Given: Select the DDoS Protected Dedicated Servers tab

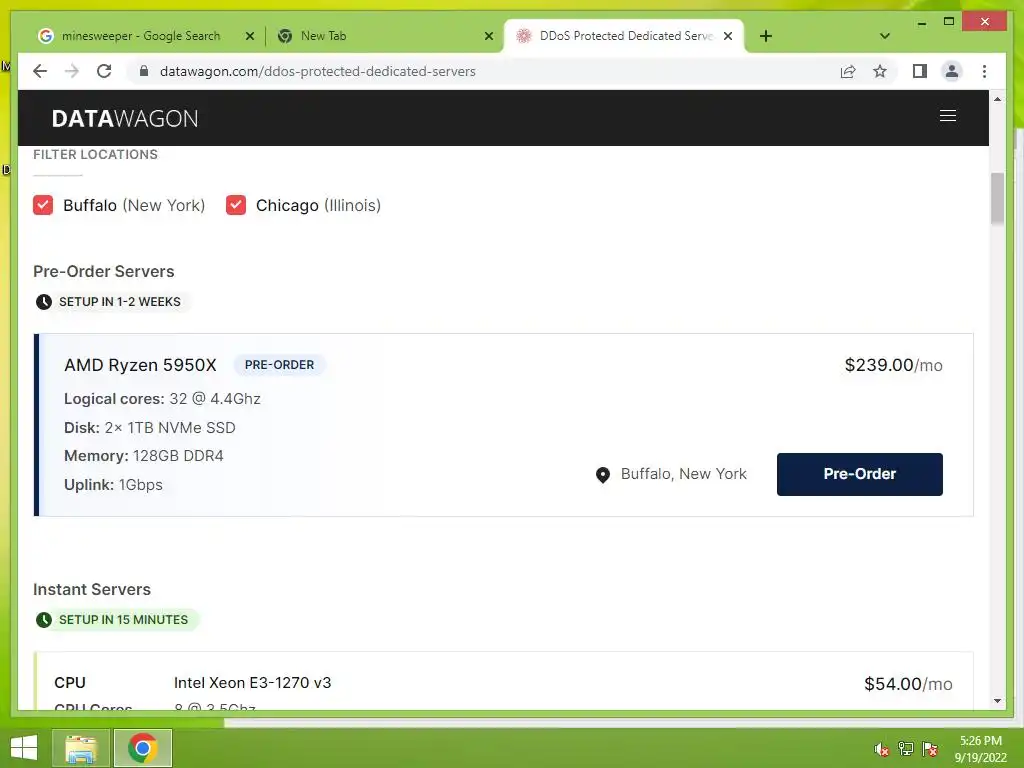Looking at the screenshot, I should pyautogui.click(x=626, y=36).
